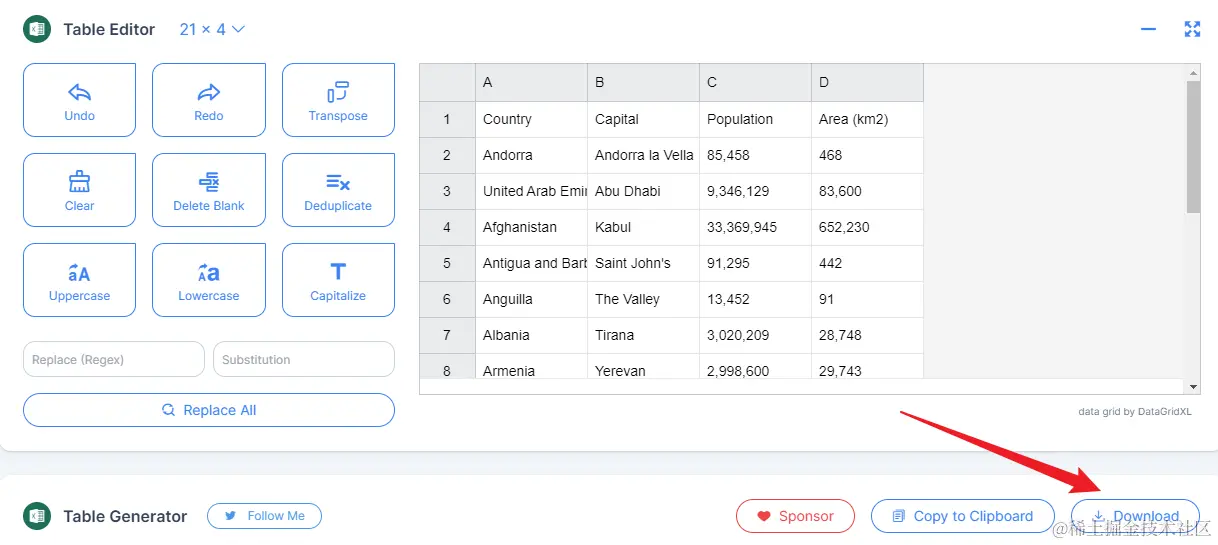Focus the Replace (Regex) input field
1218x545 pixels.
(x=113, y=359)
